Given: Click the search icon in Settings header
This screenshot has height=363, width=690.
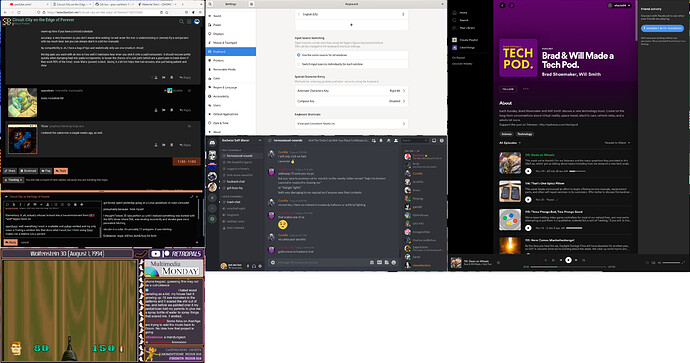Looking at the screenshot, I should [210, 4].
